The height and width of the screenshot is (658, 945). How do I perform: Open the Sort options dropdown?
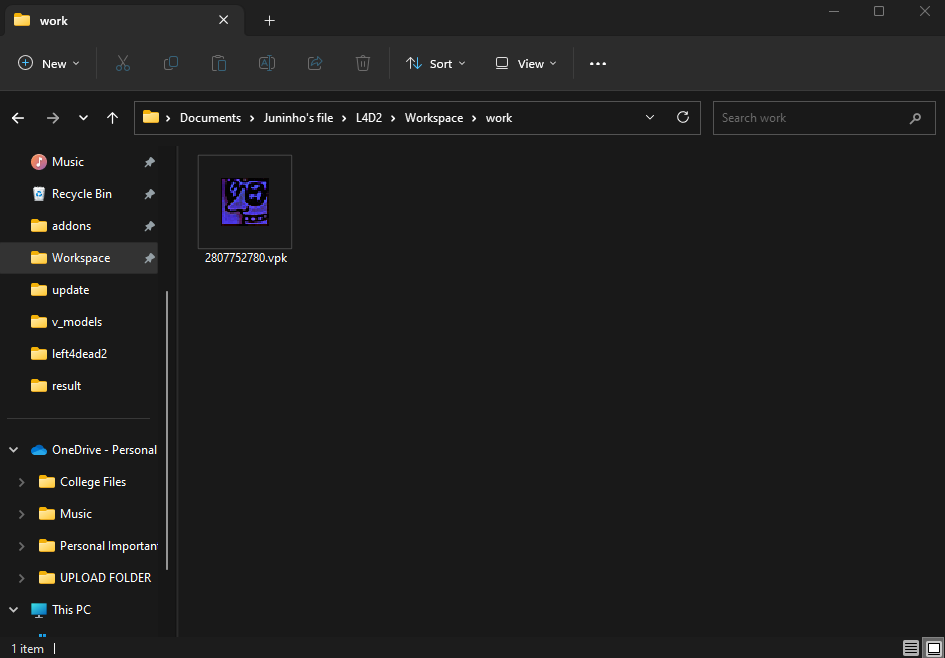tap(436, 63)
